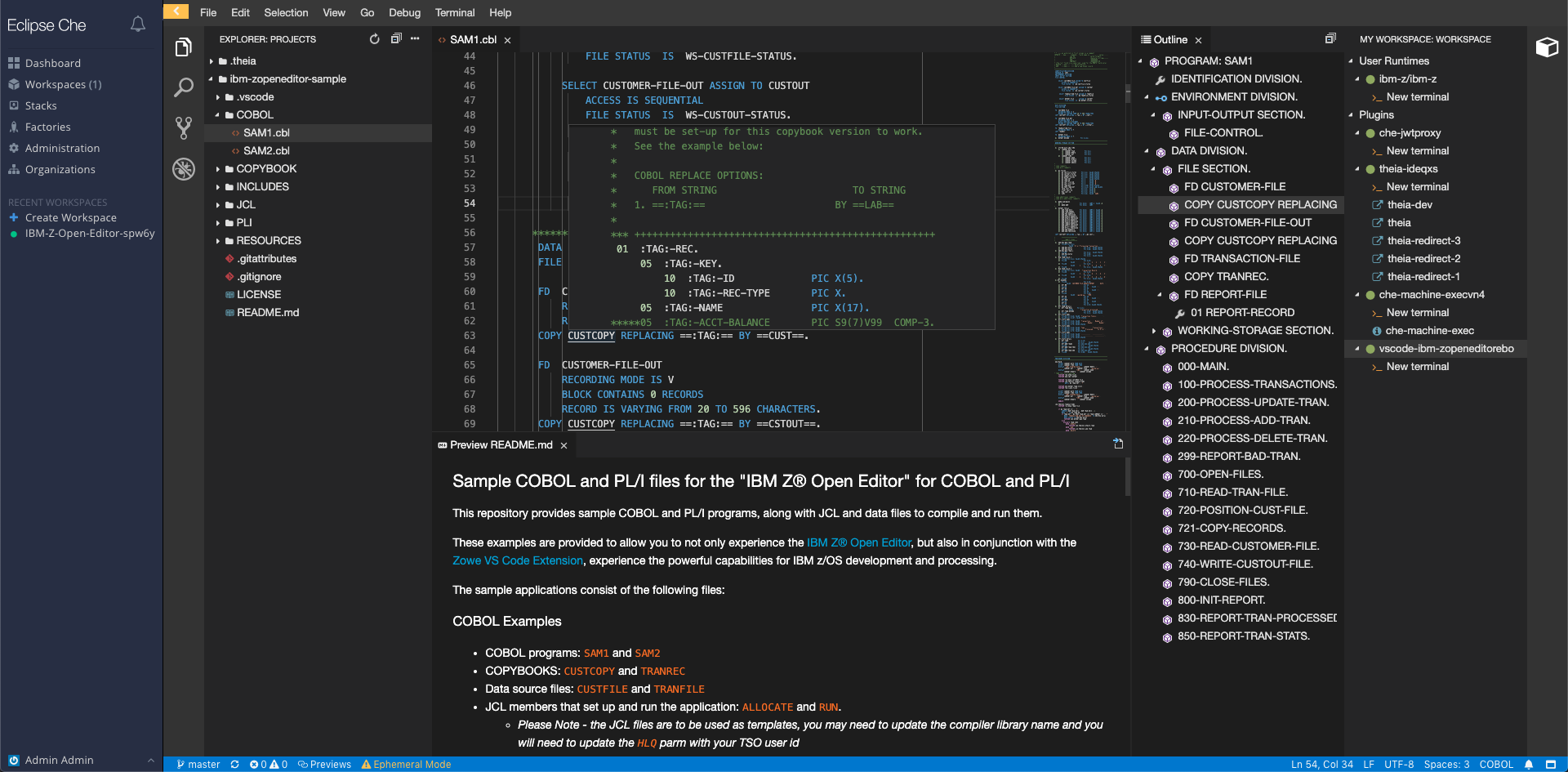The height and width of the screenshot is (772, 1568).
Task: Open the IBM-Z-Open-Editor-spw6y workspace
Action: (90, 233)
